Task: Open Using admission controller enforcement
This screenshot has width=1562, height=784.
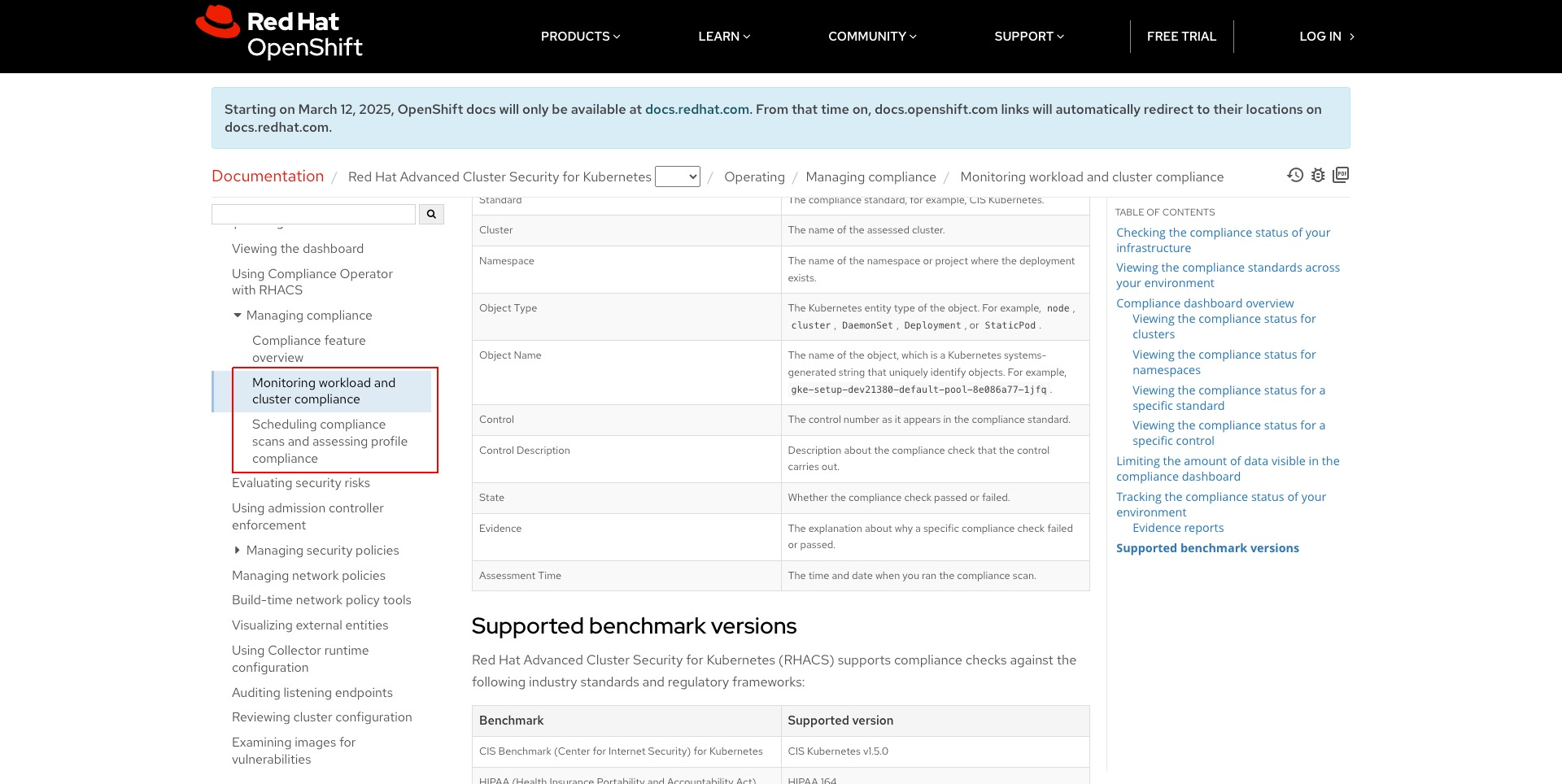Action: (x=308, y=516)
